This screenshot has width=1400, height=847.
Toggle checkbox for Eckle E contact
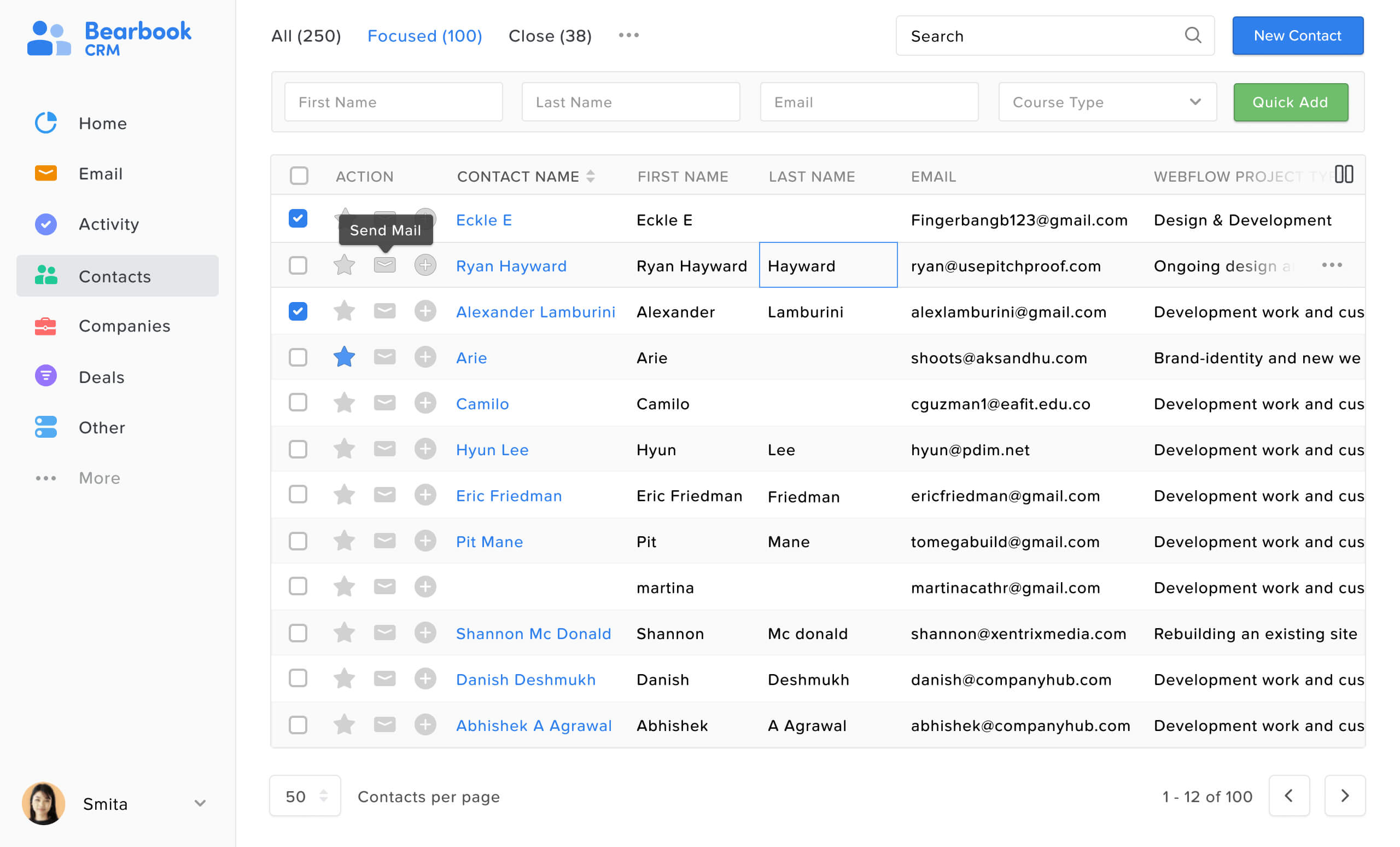coord(298,219)
